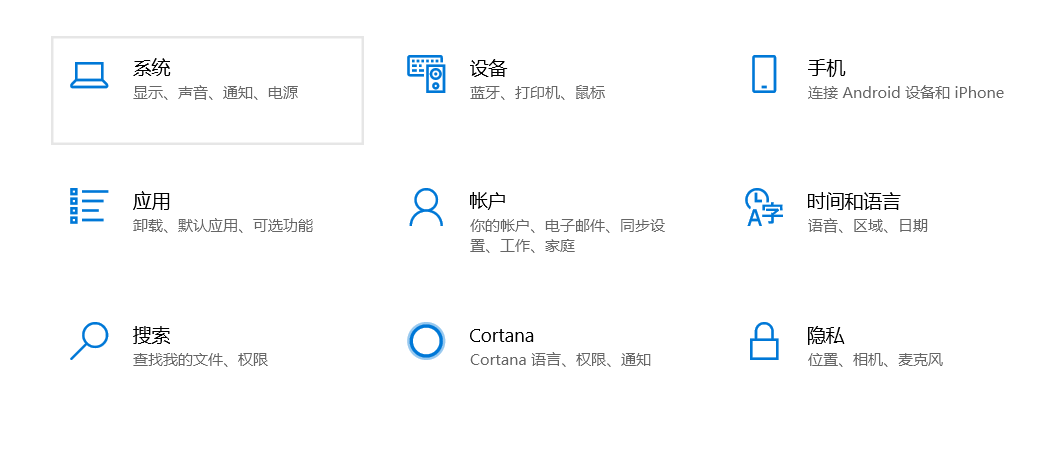Click the person icon for 帐户
1052x476 pixels.
[x=426, y=207]
